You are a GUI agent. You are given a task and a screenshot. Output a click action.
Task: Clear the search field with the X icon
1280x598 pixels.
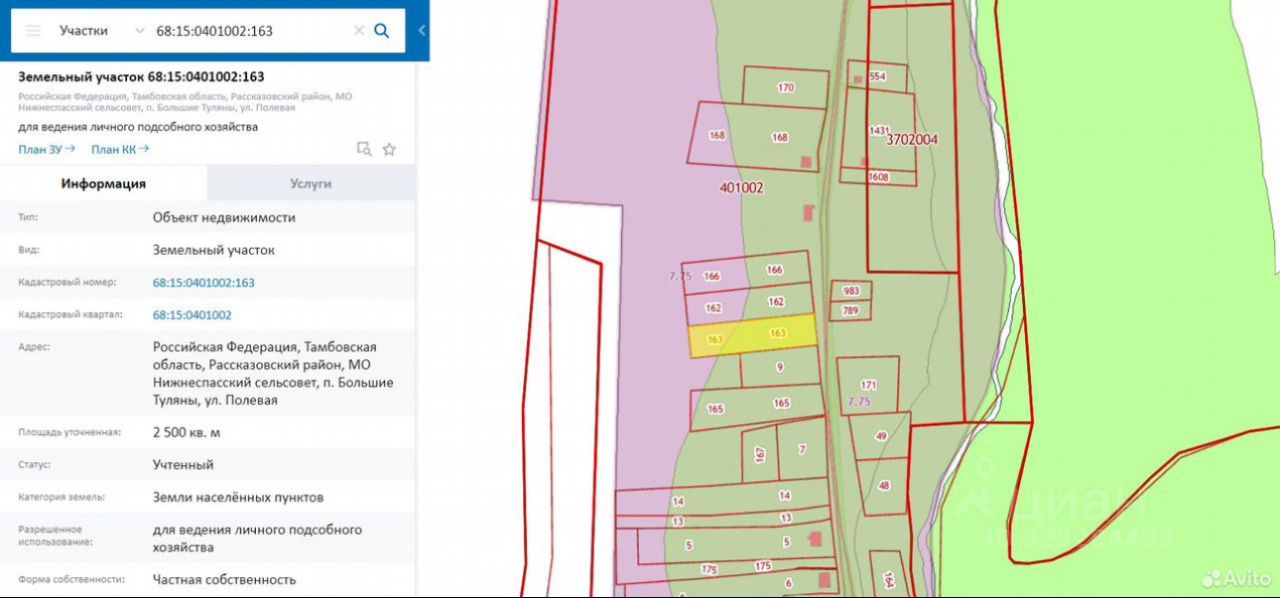(359, 31)
